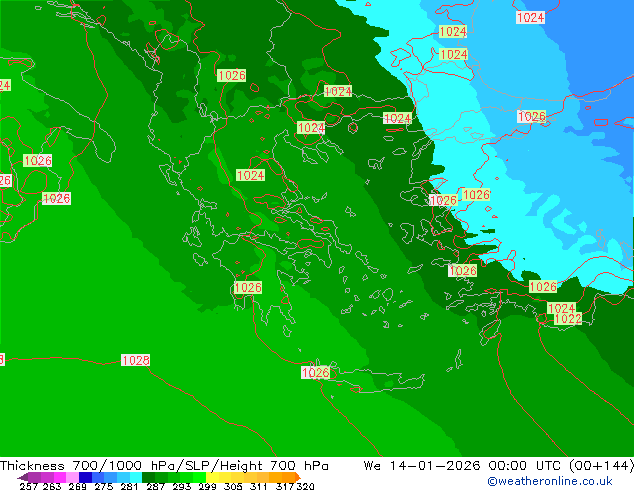
Task: Open the weatheronline.co.uk copyright link
Action: [550, 481]
